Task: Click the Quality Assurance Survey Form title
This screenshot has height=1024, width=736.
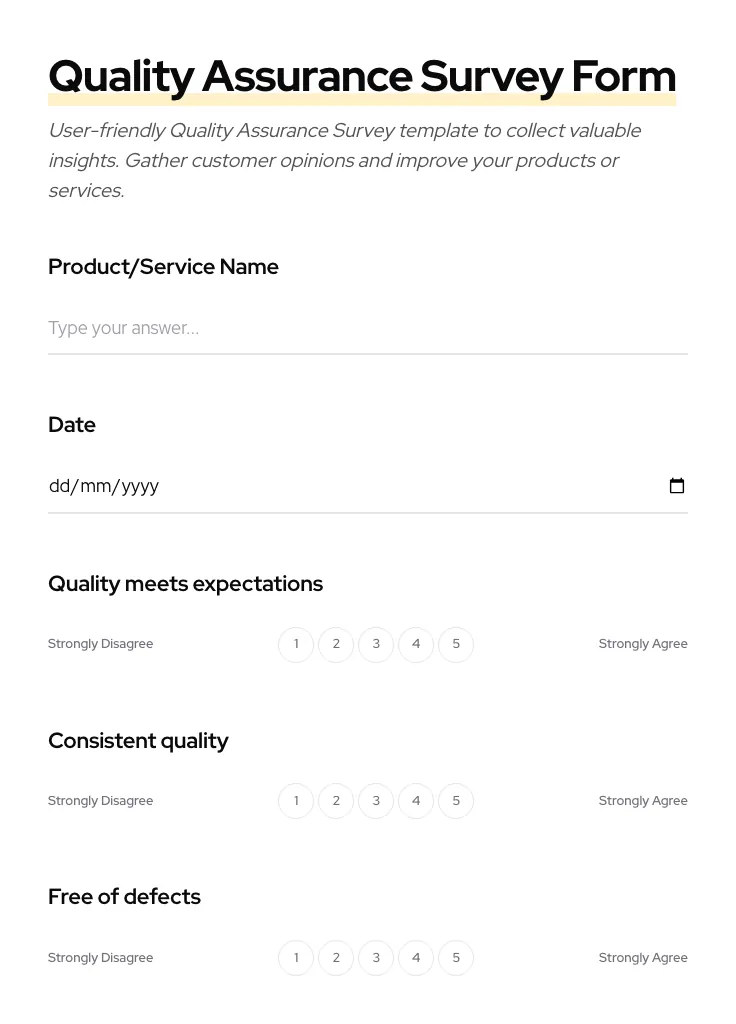Action: click(362, 75)
